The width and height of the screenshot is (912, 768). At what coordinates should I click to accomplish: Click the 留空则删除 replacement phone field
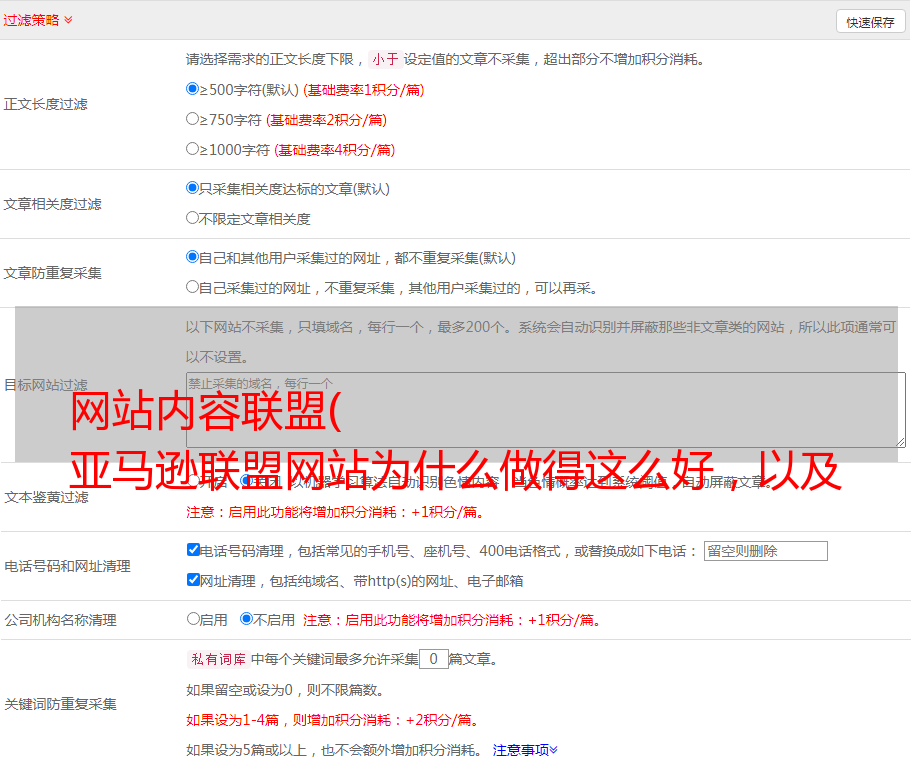pyautogui.click(x=765, y=551)
